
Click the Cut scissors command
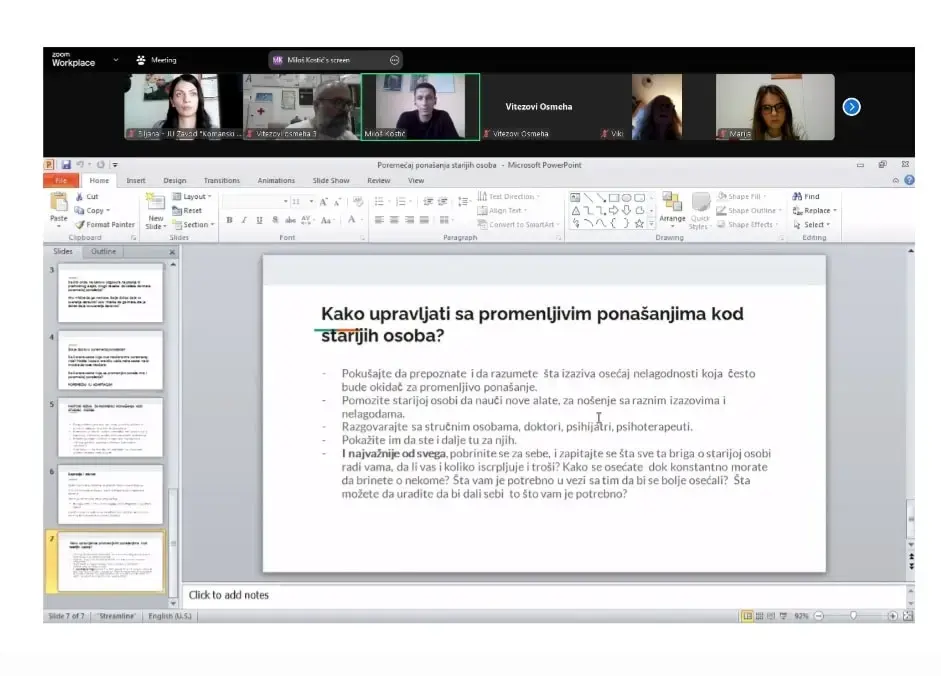87,196
